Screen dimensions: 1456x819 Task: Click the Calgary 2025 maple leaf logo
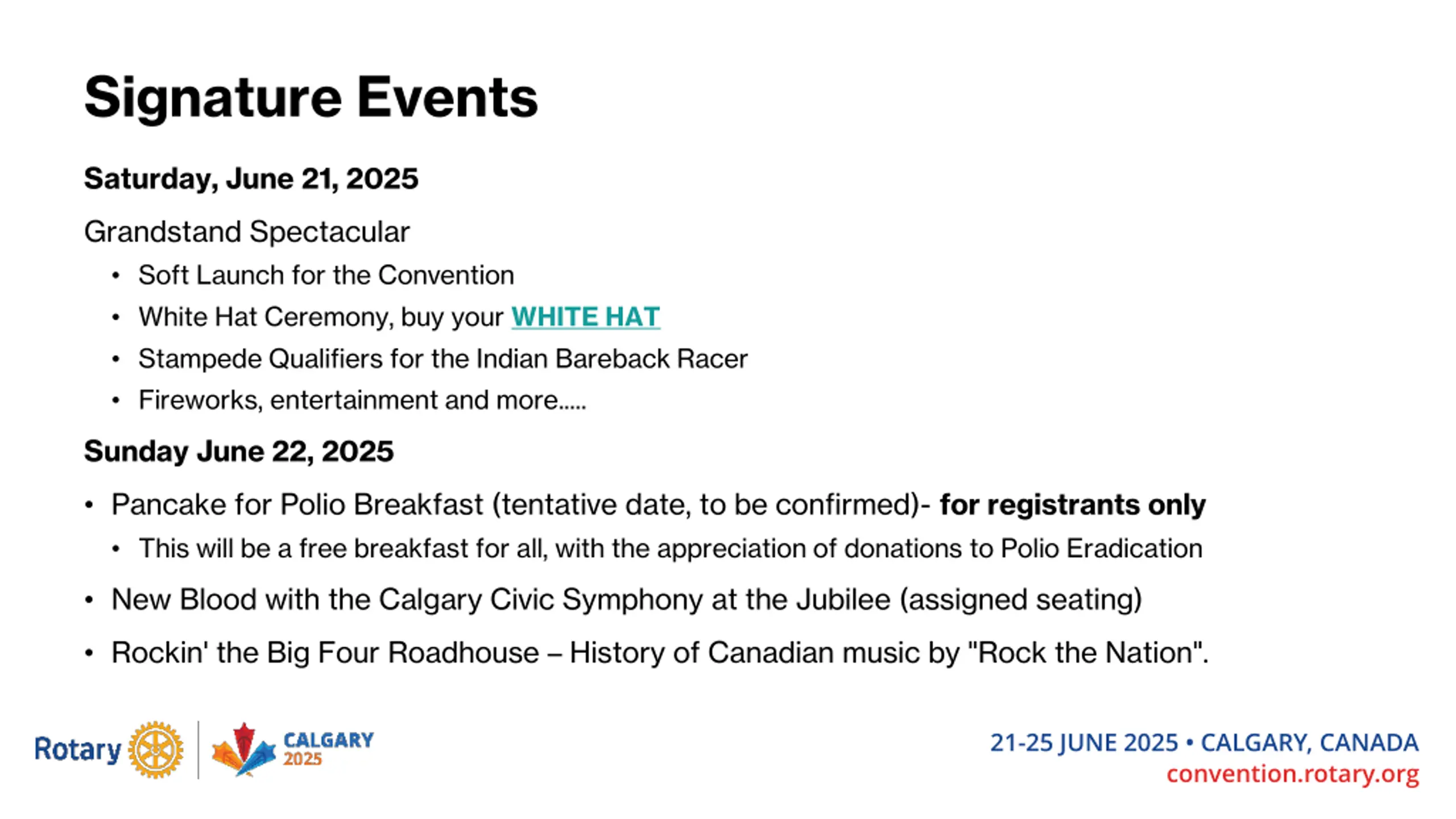pyautogui.click(x=243, y=750)
